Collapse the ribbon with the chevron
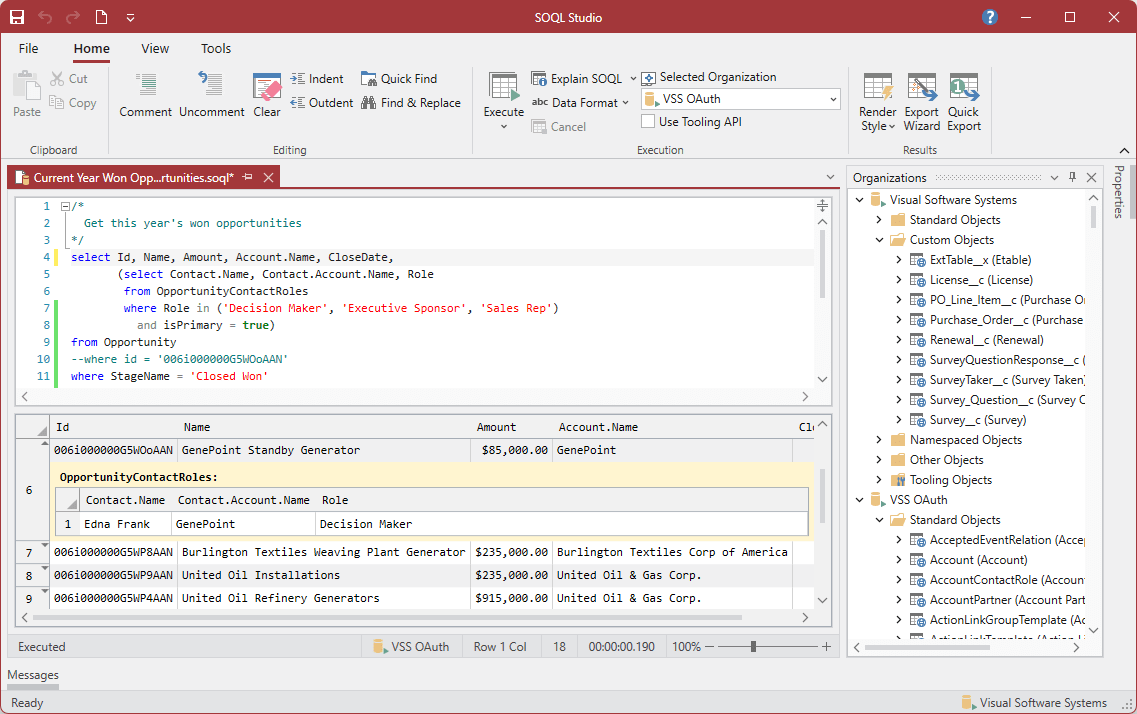Image resolution: width=1137 pixels, height=714 pixels. [1124, 151]
